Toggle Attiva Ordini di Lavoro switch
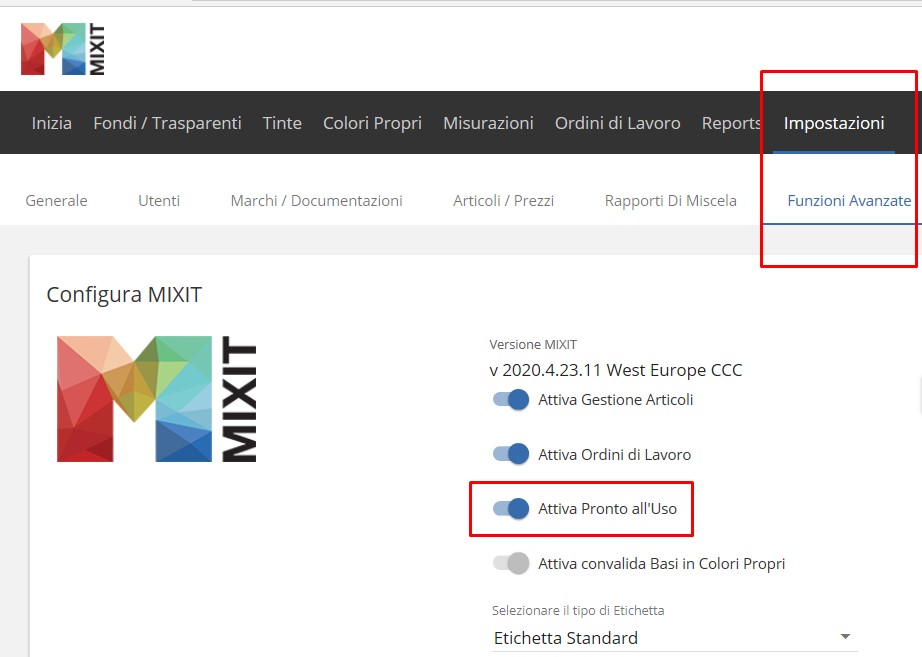The height and width of the screenshot is (657, 922). pos(511,454)
